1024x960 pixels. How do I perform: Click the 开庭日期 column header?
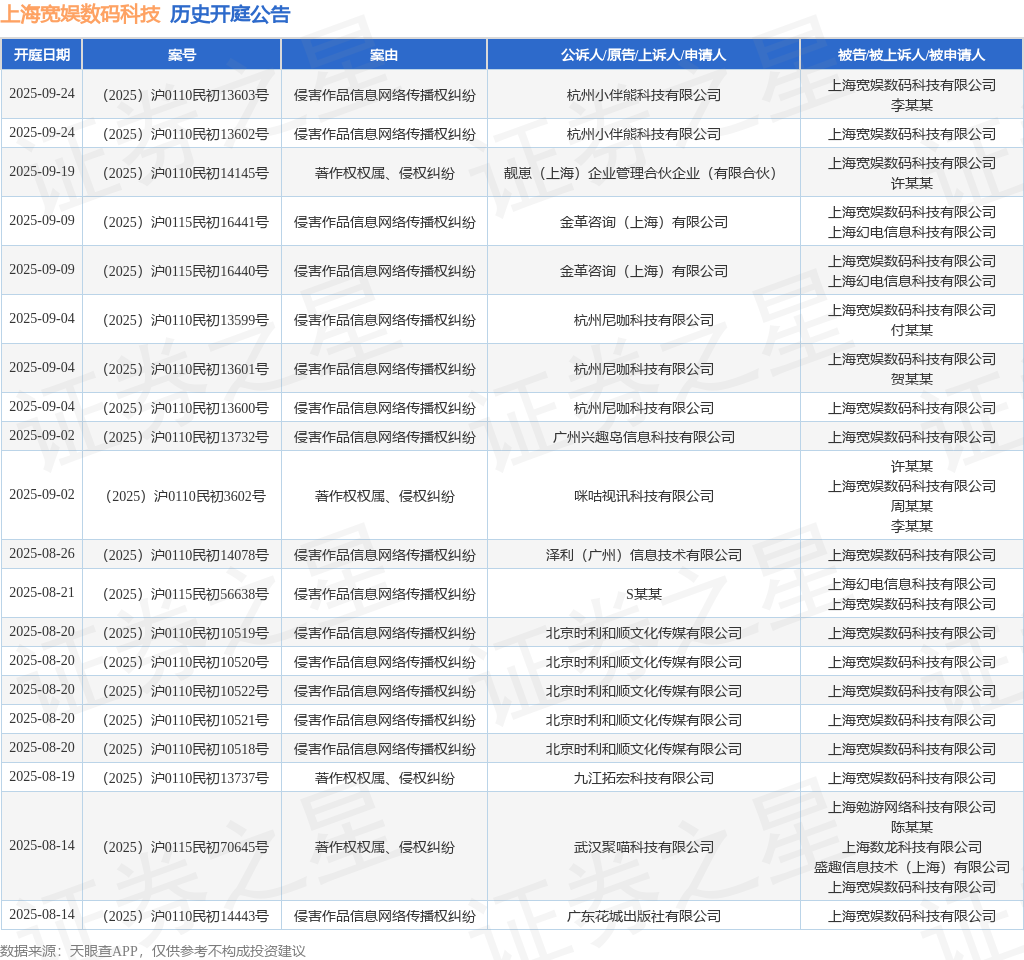[x=42, y=55]
